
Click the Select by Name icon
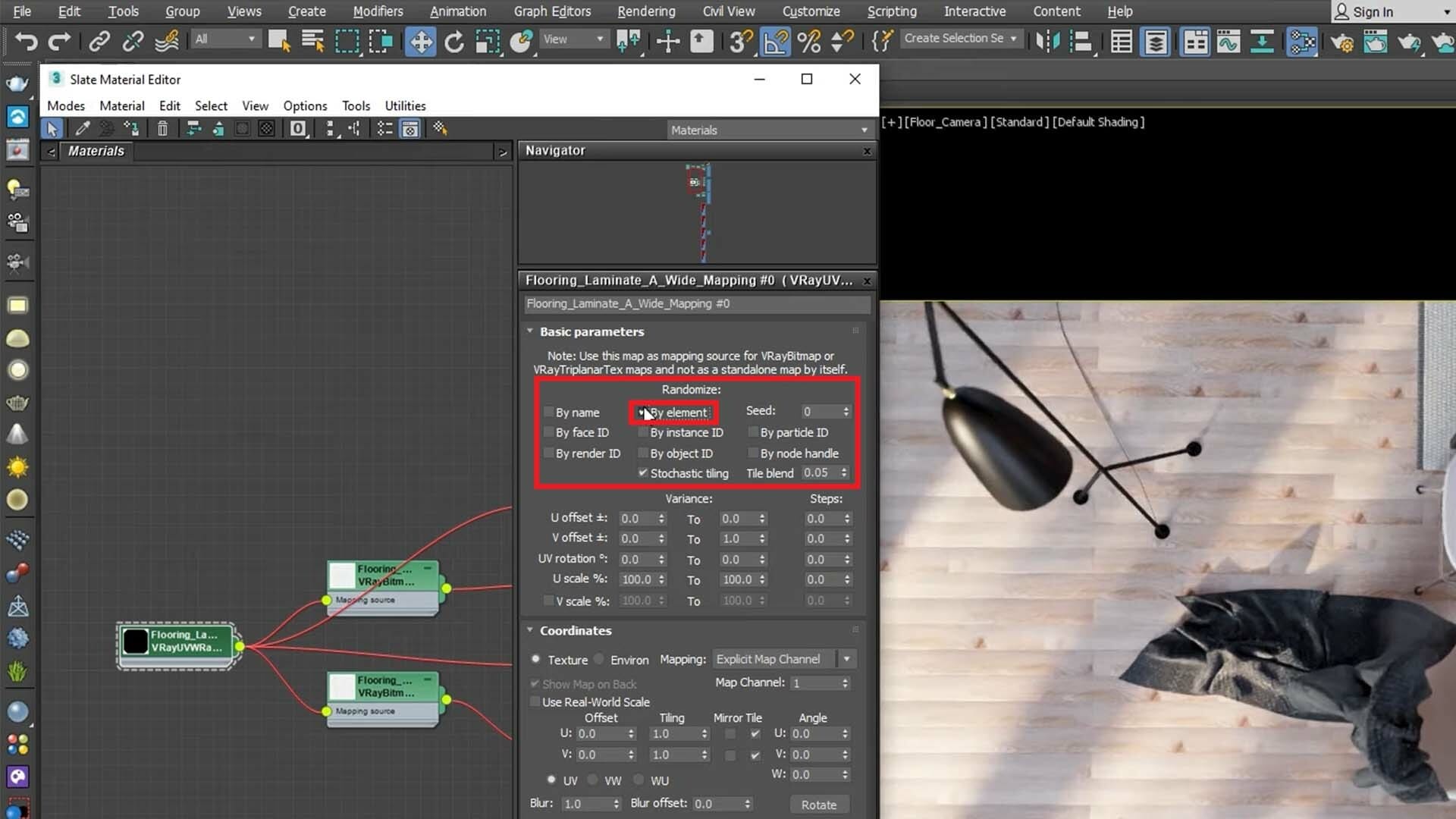point(313,41)
